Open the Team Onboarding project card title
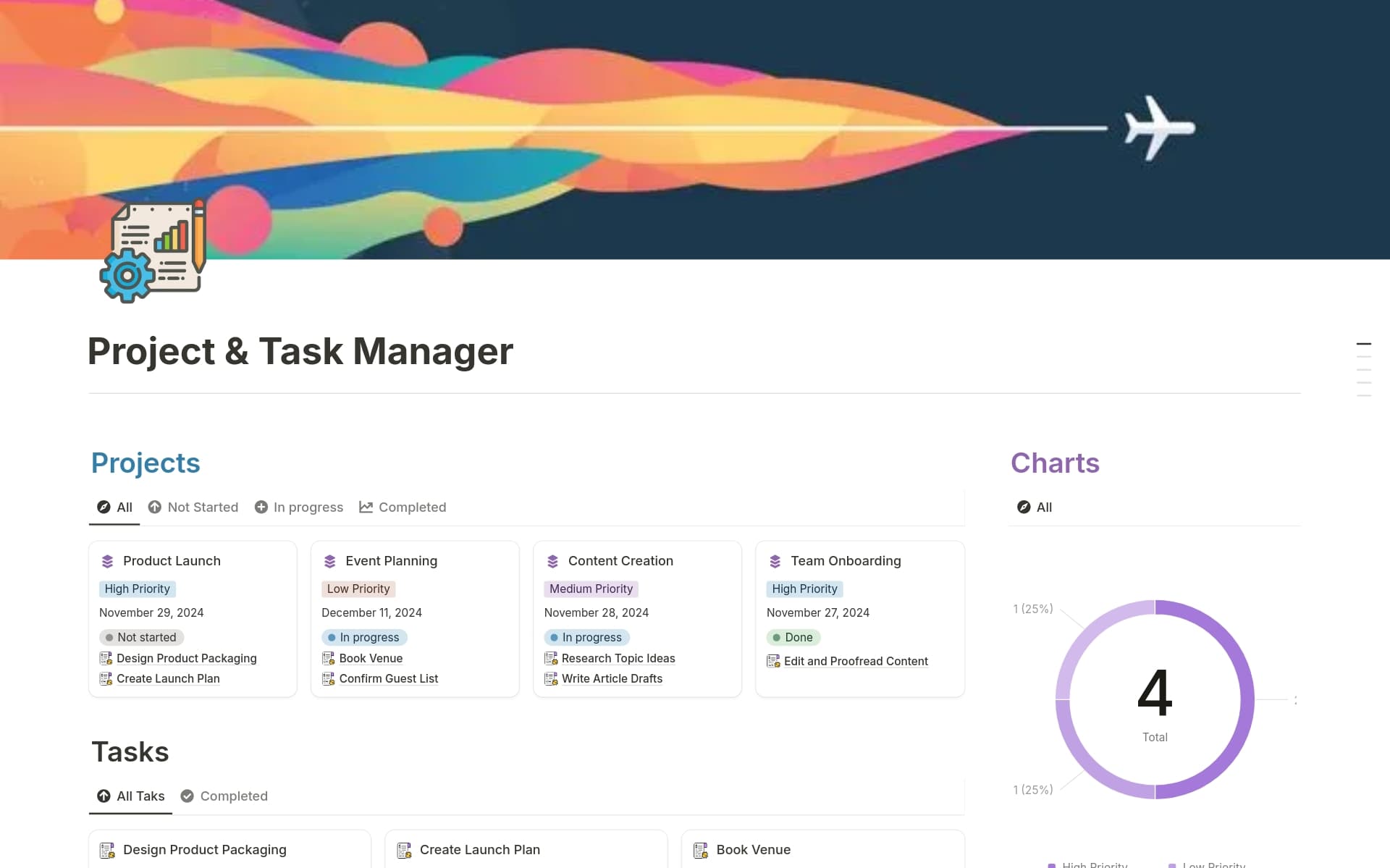1390x868 pixels. tap(846, 561)
